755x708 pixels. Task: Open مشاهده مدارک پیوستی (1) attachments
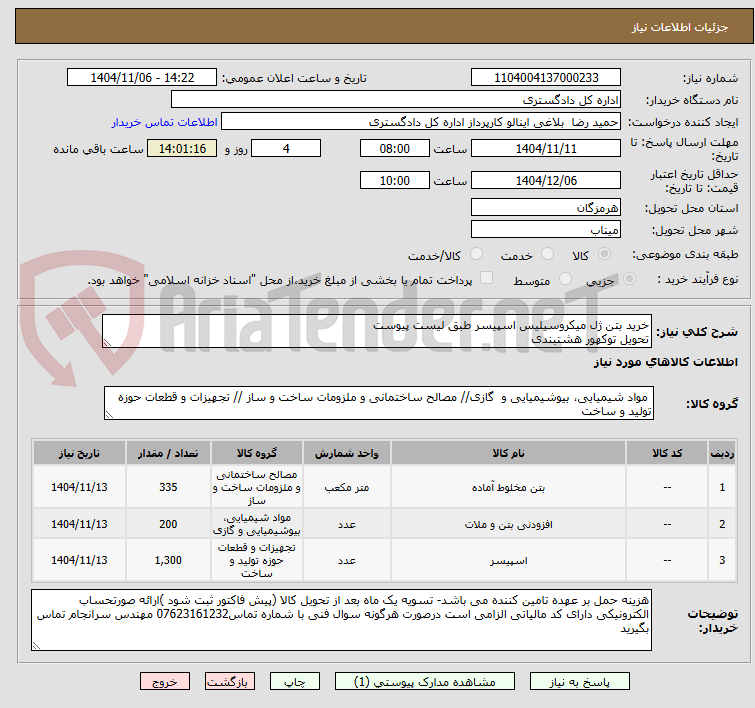coord(424,682)
